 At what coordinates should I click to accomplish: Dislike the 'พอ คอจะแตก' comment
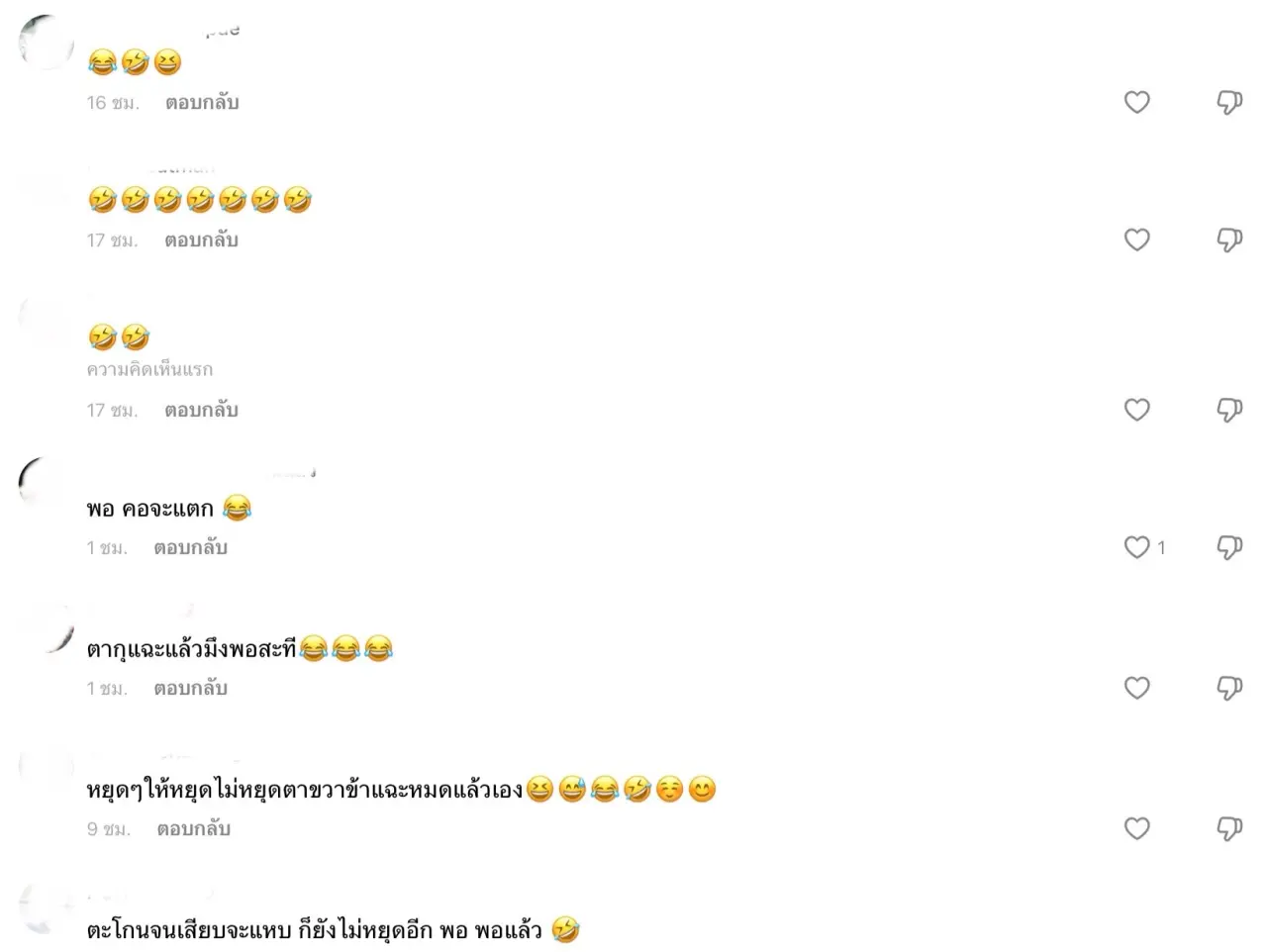[1229, 547]
